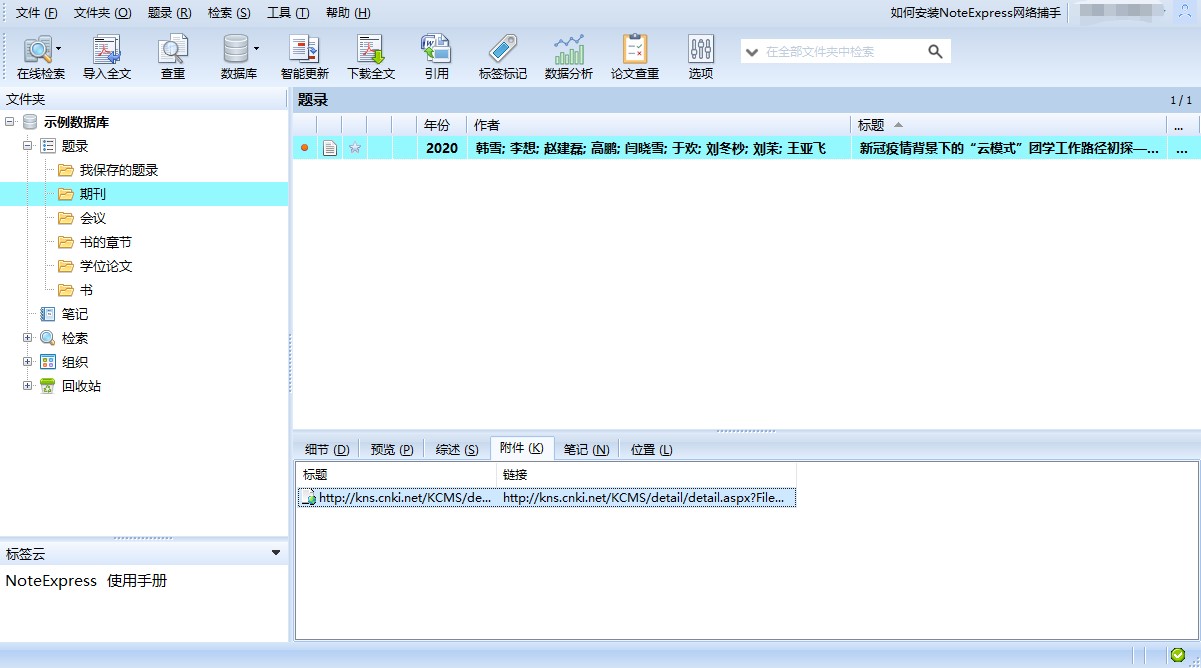The height and width of the screenshot is (668, 1201).
Task: Sort records by the 年份 column header
Action: pyautogui.click(x=437, y=125)
